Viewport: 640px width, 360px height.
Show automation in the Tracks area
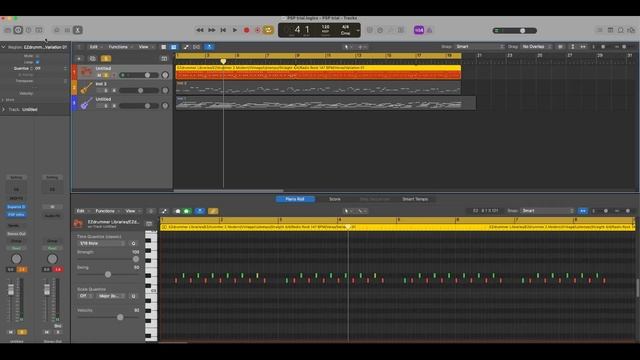pyautogui.click(x=186, y=47)
